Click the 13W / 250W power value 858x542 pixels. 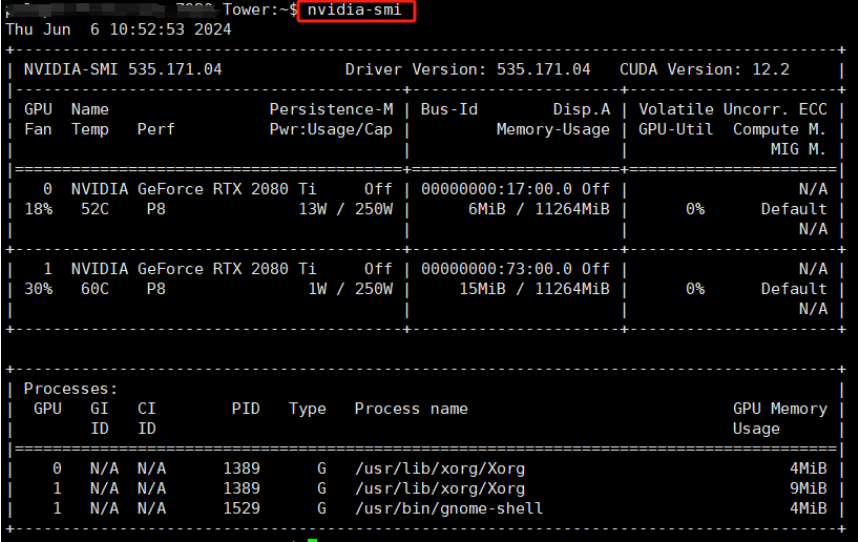click(345, 209)
